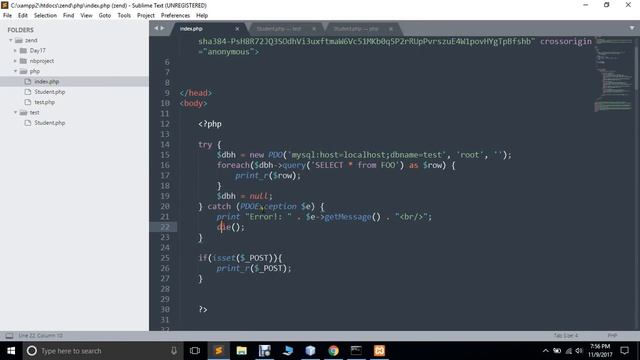
Task: Close the Student.php — php tab
Action: 391,29
